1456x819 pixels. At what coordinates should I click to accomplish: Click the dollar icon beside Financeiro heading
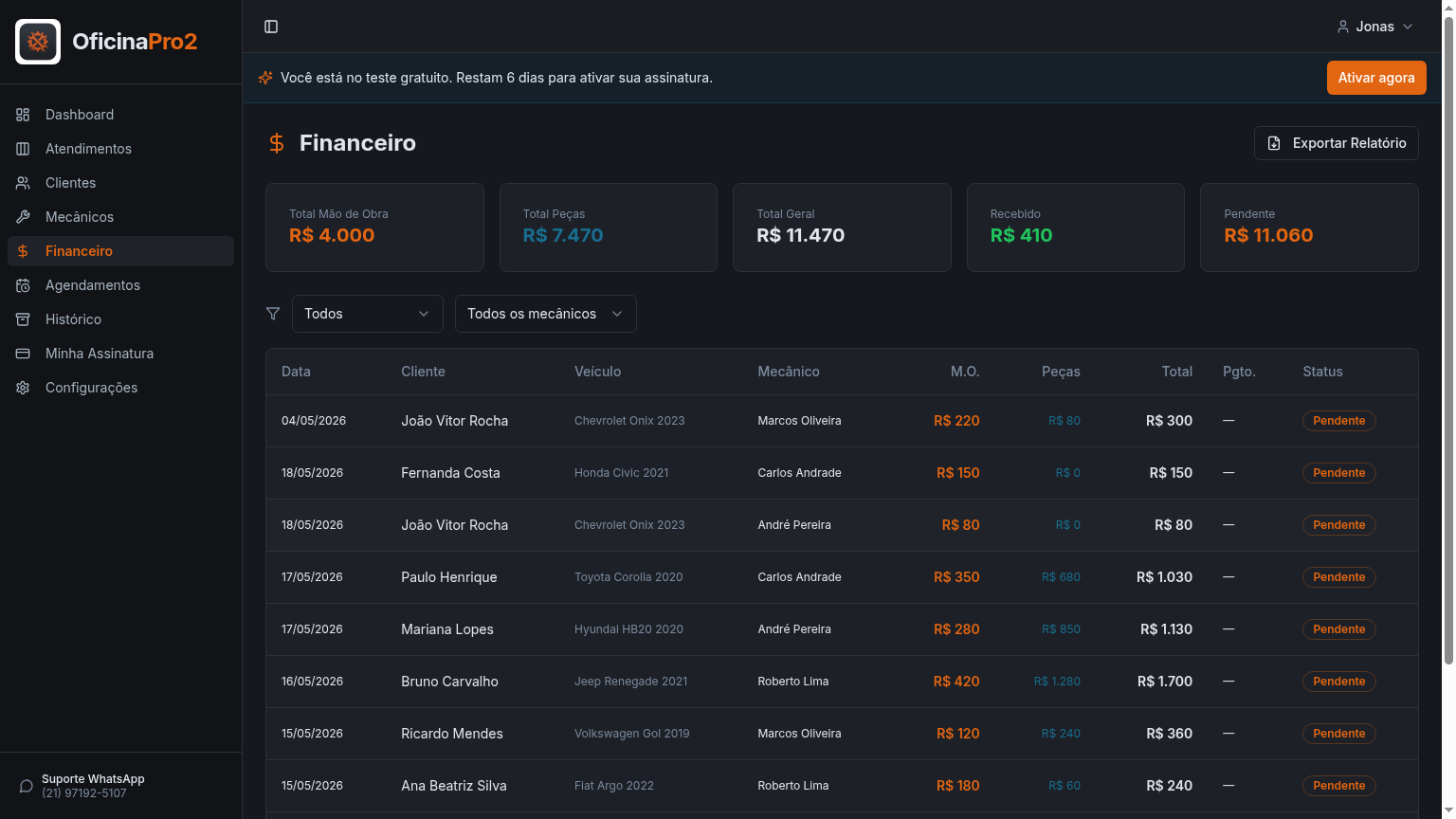[277, 143]
